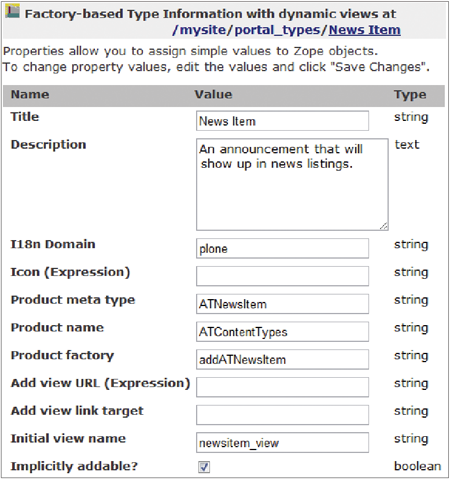Focus the empty Add view URL field
The height and width of the screenshot is (479, 450).
click(282, 387)
